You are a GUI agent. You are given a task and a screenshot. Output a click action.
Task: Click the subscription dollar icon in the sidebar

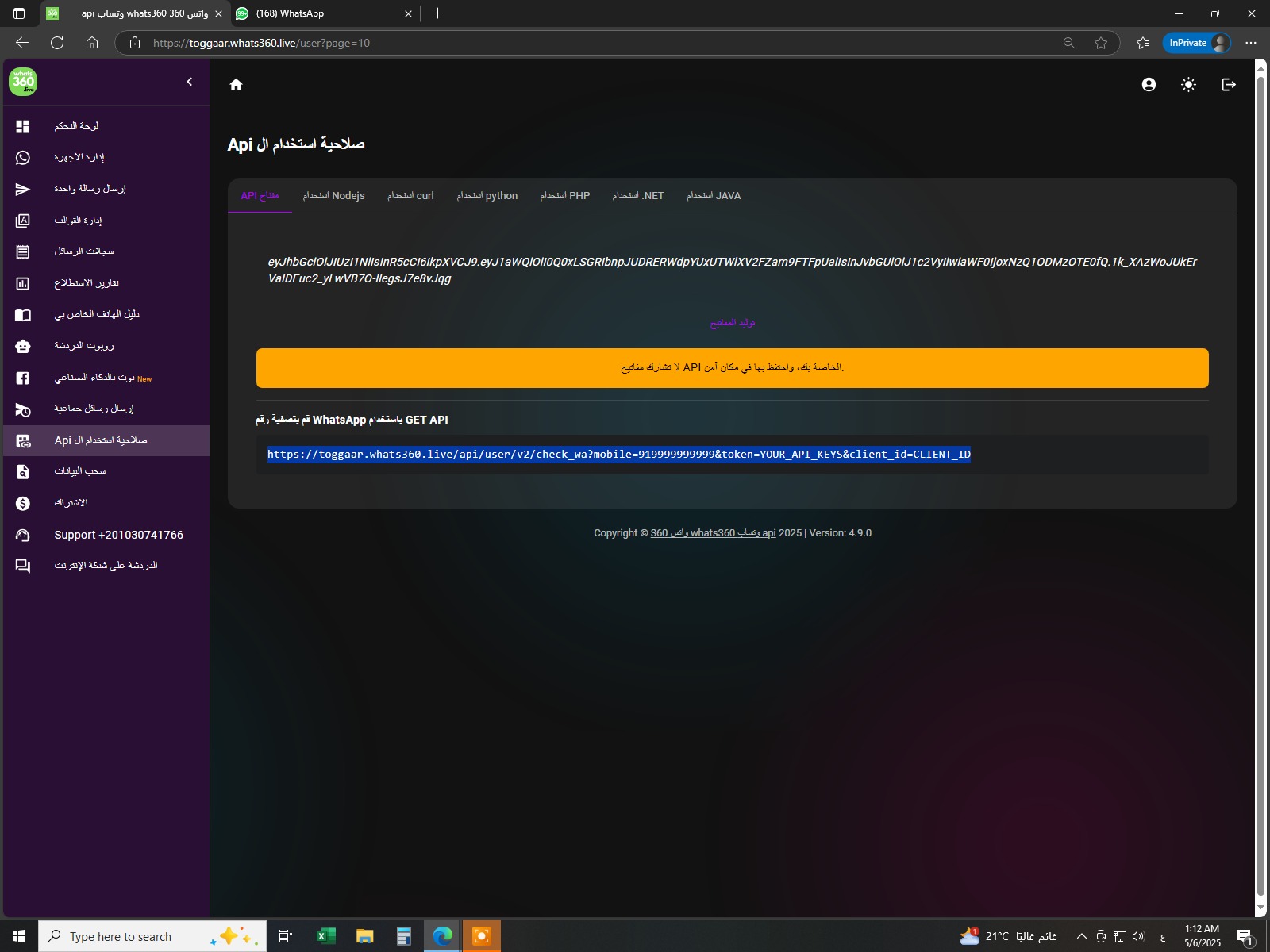tap(23, 503)
